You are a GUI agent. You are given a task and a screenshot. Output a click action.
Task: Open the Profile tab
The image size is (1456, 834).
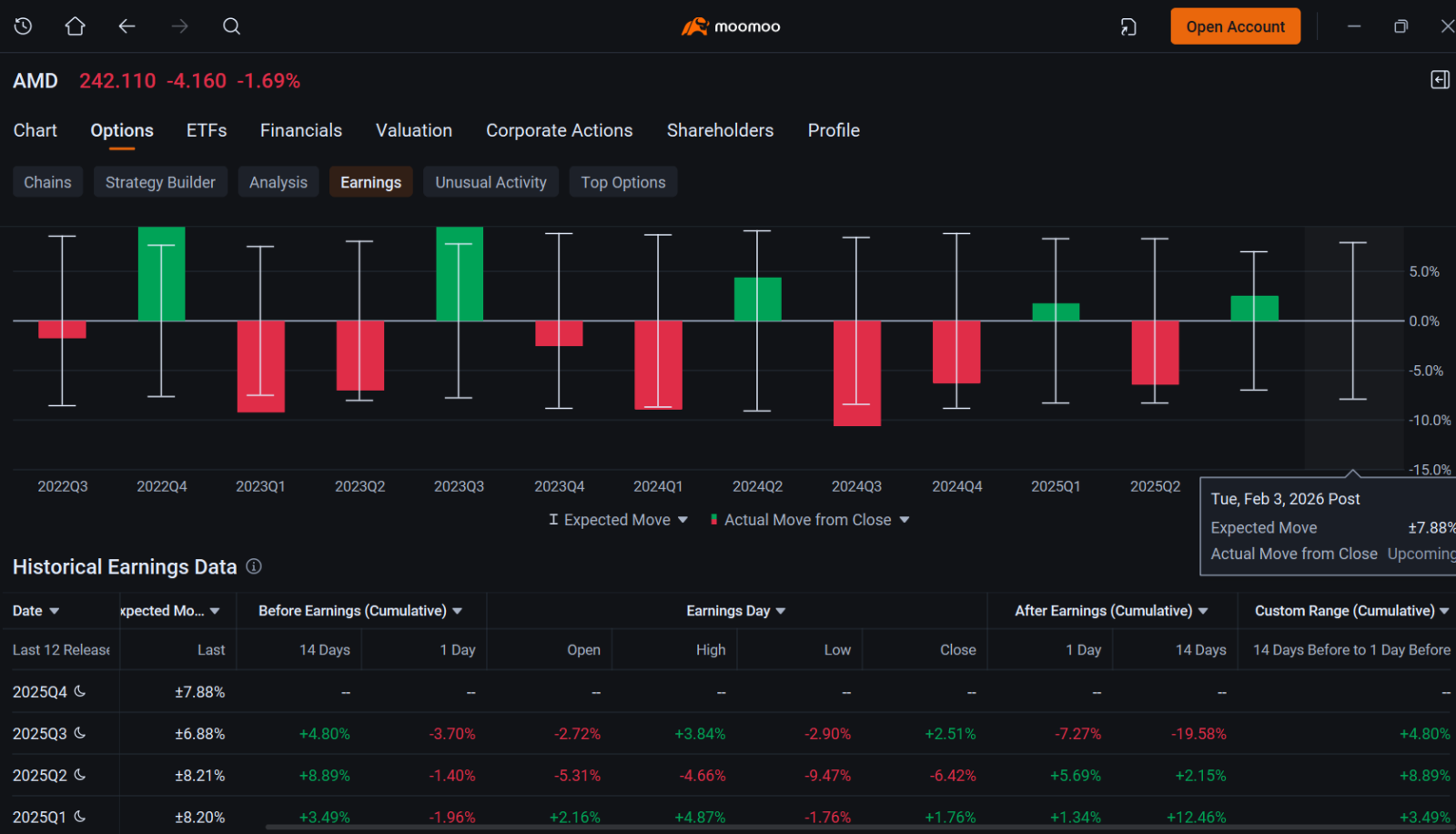(x=834, y=130)
